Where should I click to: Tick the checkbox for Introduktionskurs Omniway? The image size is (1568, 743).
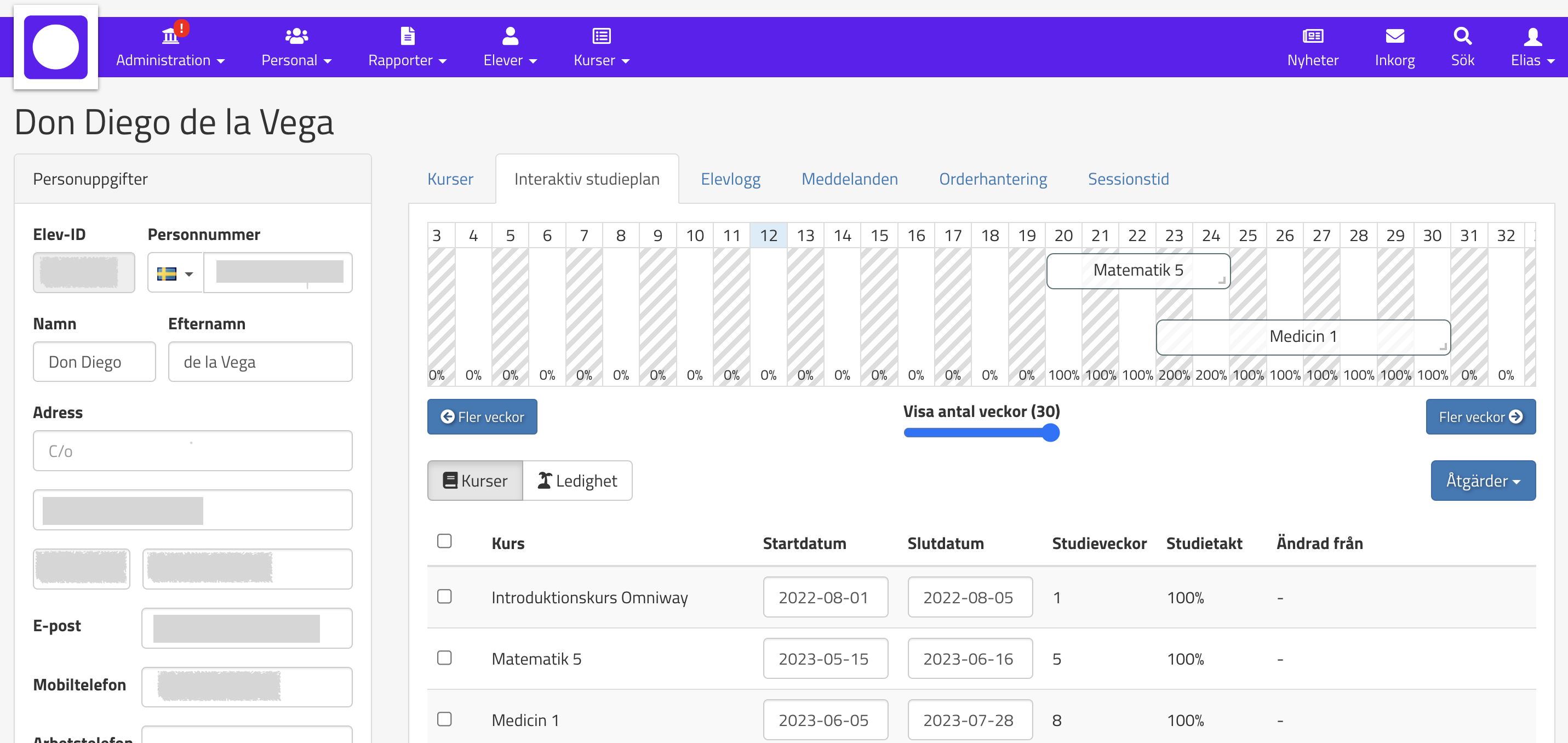tap(444, 596)
